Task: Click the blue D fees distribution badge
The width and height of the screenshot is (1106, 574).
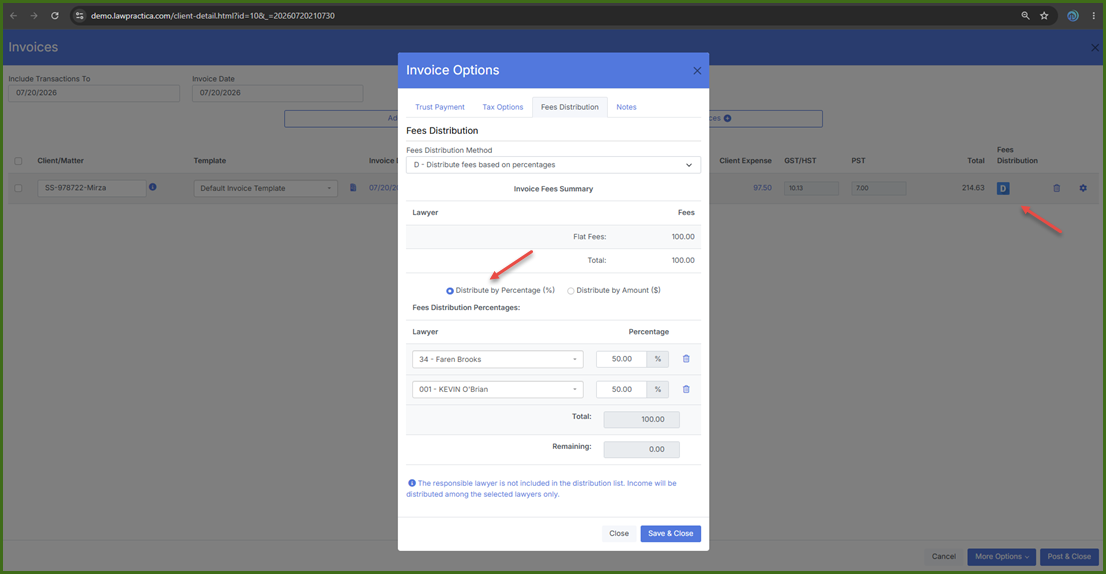Action: [x=1003, y=188]
